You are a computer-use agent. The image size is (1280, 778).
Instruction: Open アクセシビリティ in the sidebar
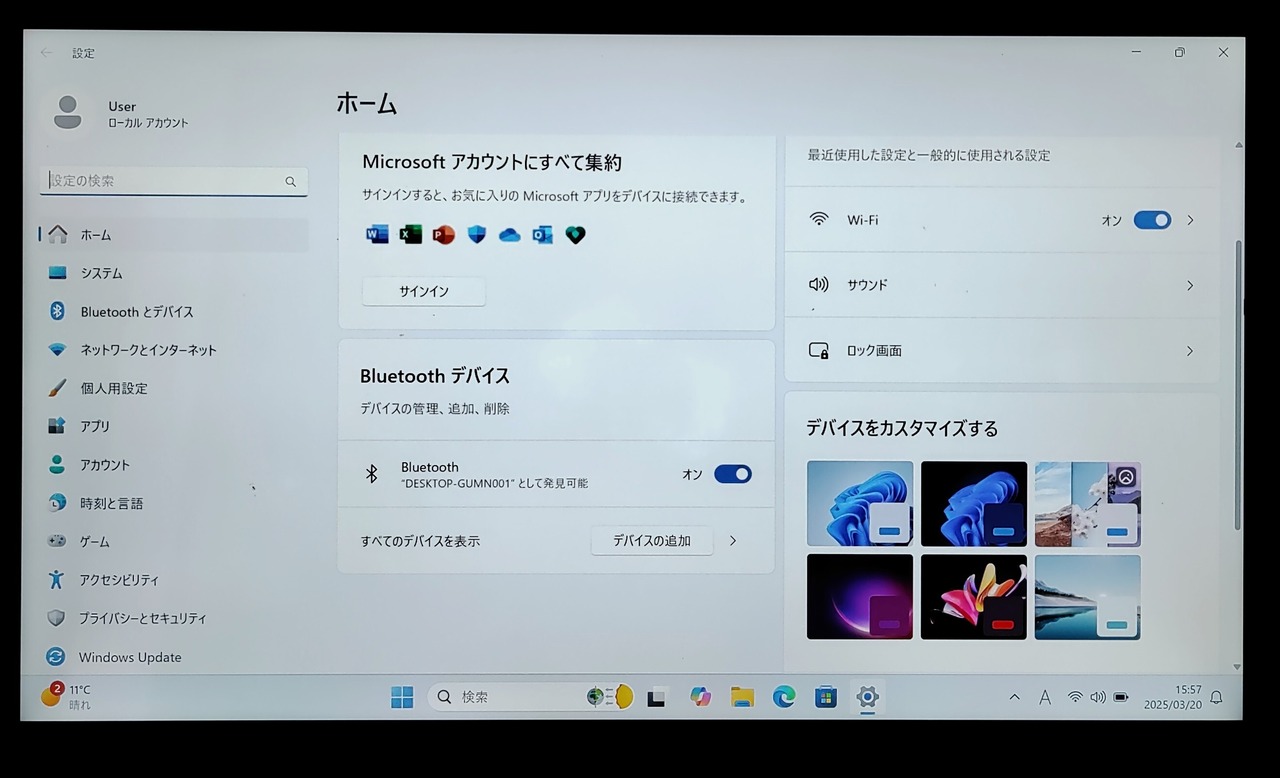click(175, 580)
